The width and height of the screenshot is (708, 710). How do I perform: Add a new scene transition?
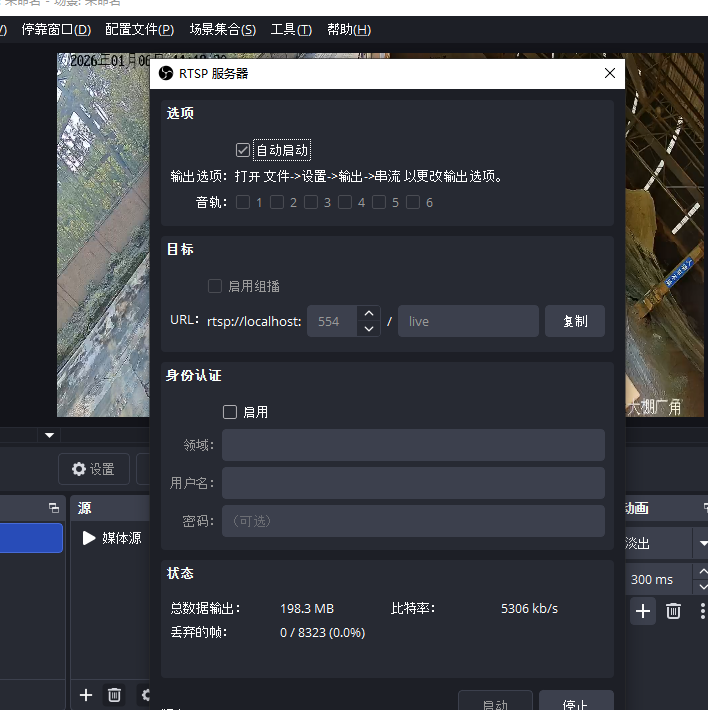643,611
